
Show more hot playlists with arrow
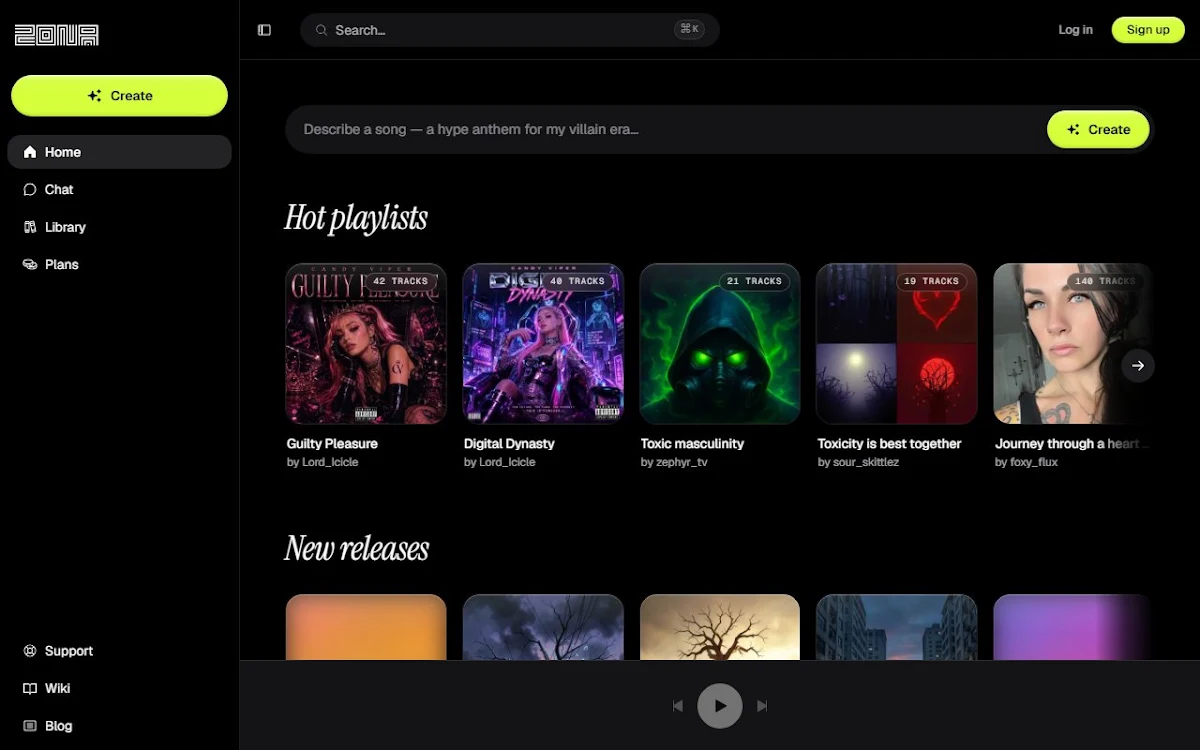[x=1137, y=365]
